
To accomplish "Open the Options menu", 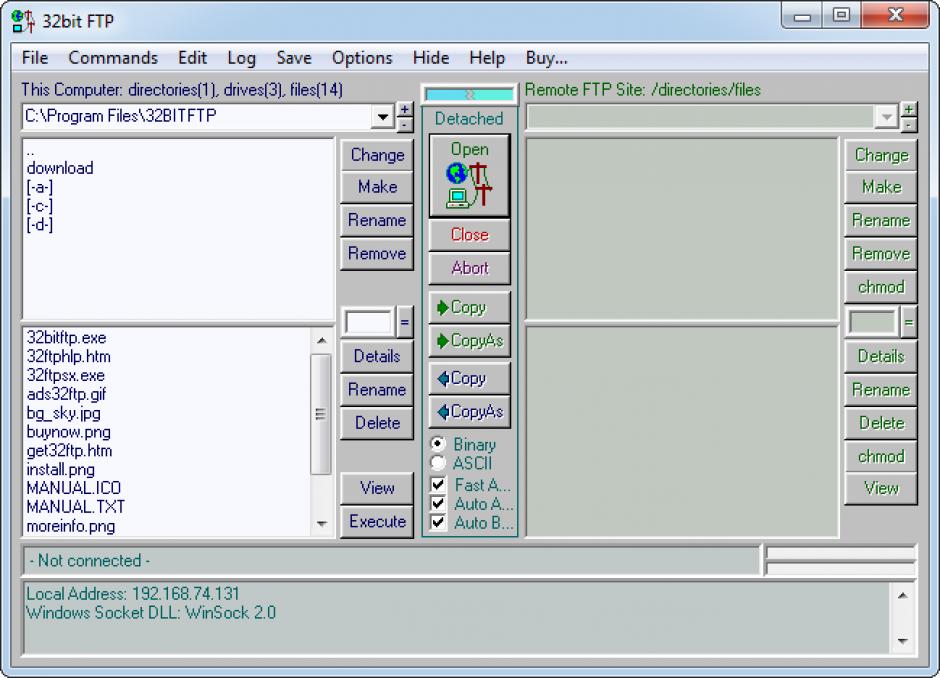I will tap(362, 58).
